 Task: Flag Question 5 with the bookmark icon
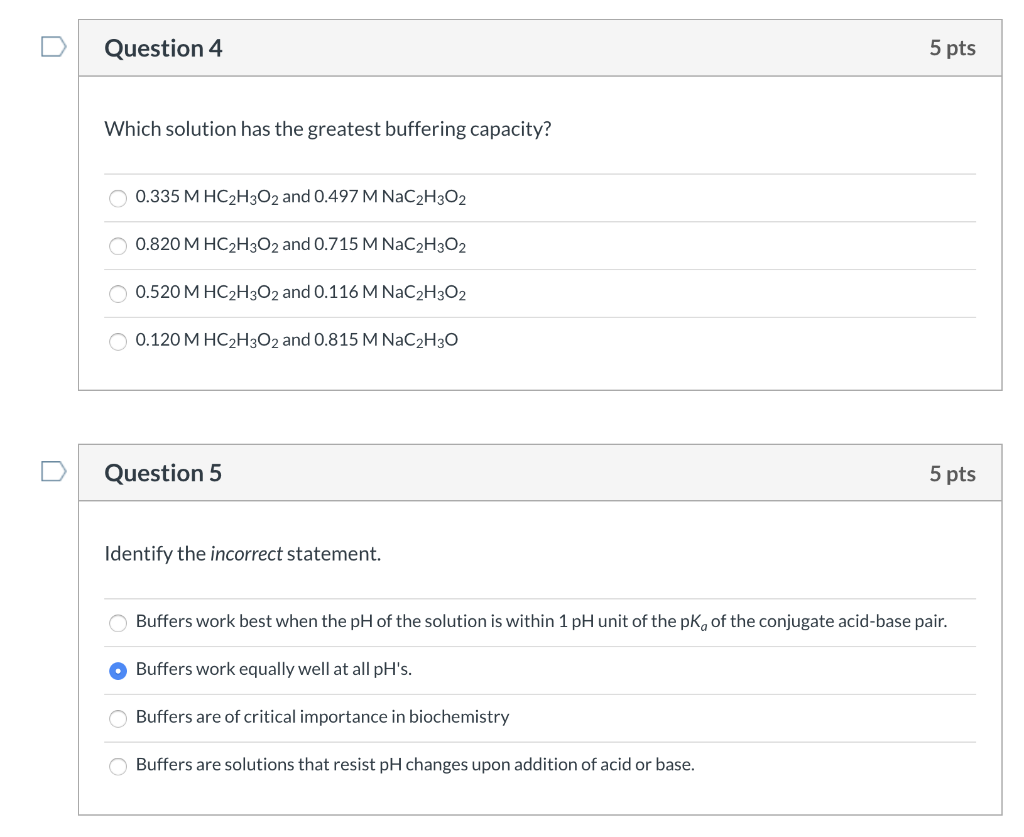tap(54, 471)
